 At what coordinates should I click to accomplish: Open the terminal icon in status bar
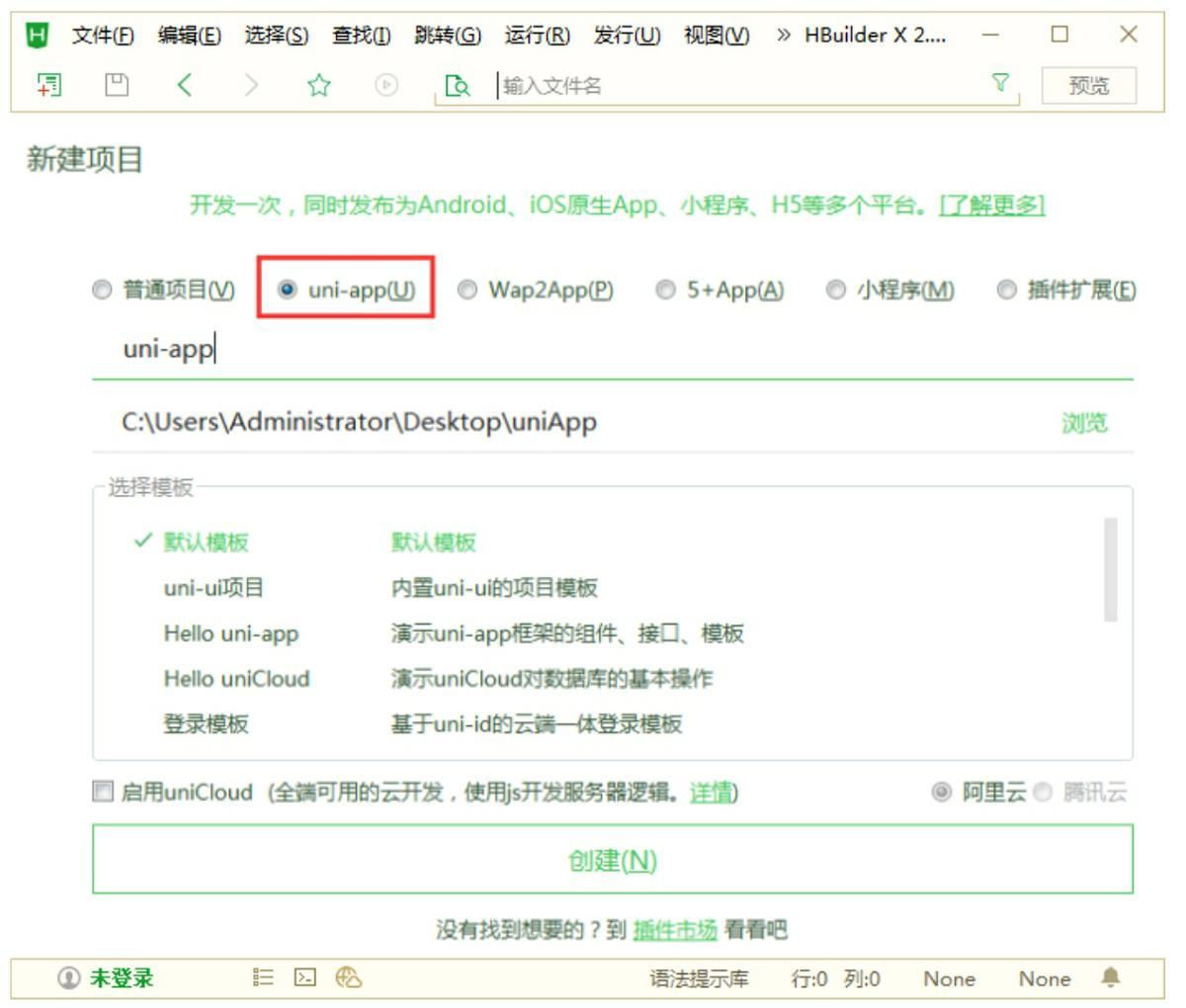pos(305,978)
